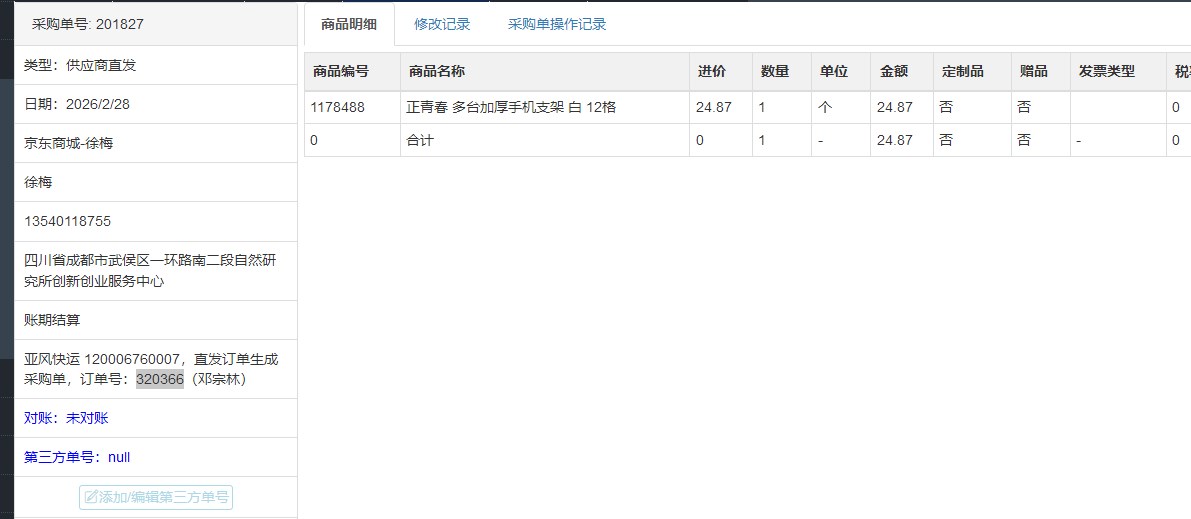Select the 正青春 多台加厚手机支架 product name
The width and height of the screenshot is (1191, 519).
[510, 107]
